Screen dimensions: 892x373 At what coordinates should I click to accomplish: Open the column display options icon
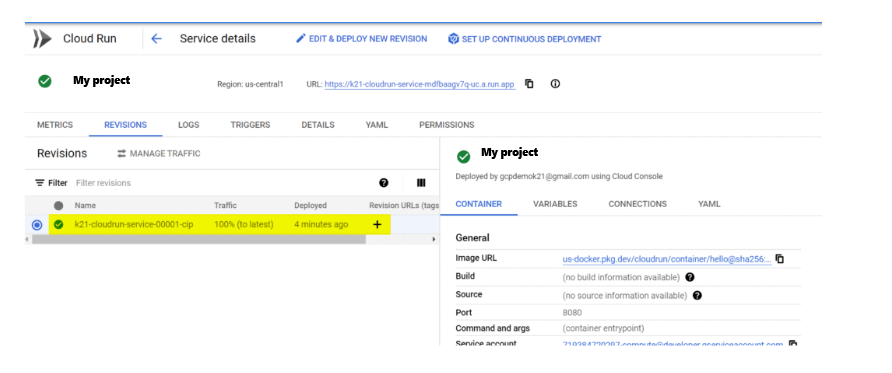(421, 183)
